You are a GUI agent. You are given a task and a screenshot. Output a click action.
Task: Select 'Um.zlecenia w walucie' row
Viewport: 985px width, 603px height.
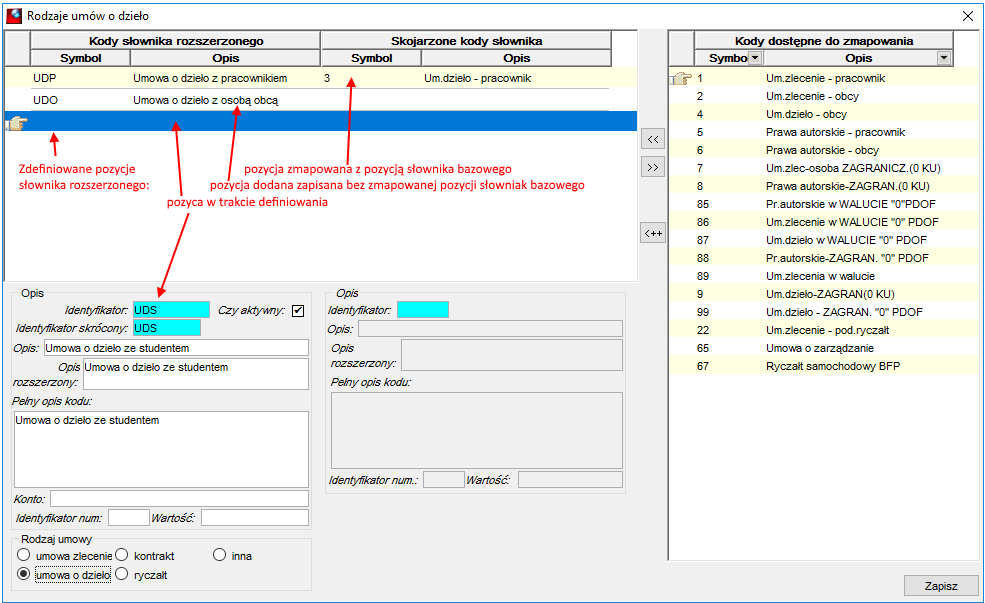pyautogui.click(x=824, y=276)
